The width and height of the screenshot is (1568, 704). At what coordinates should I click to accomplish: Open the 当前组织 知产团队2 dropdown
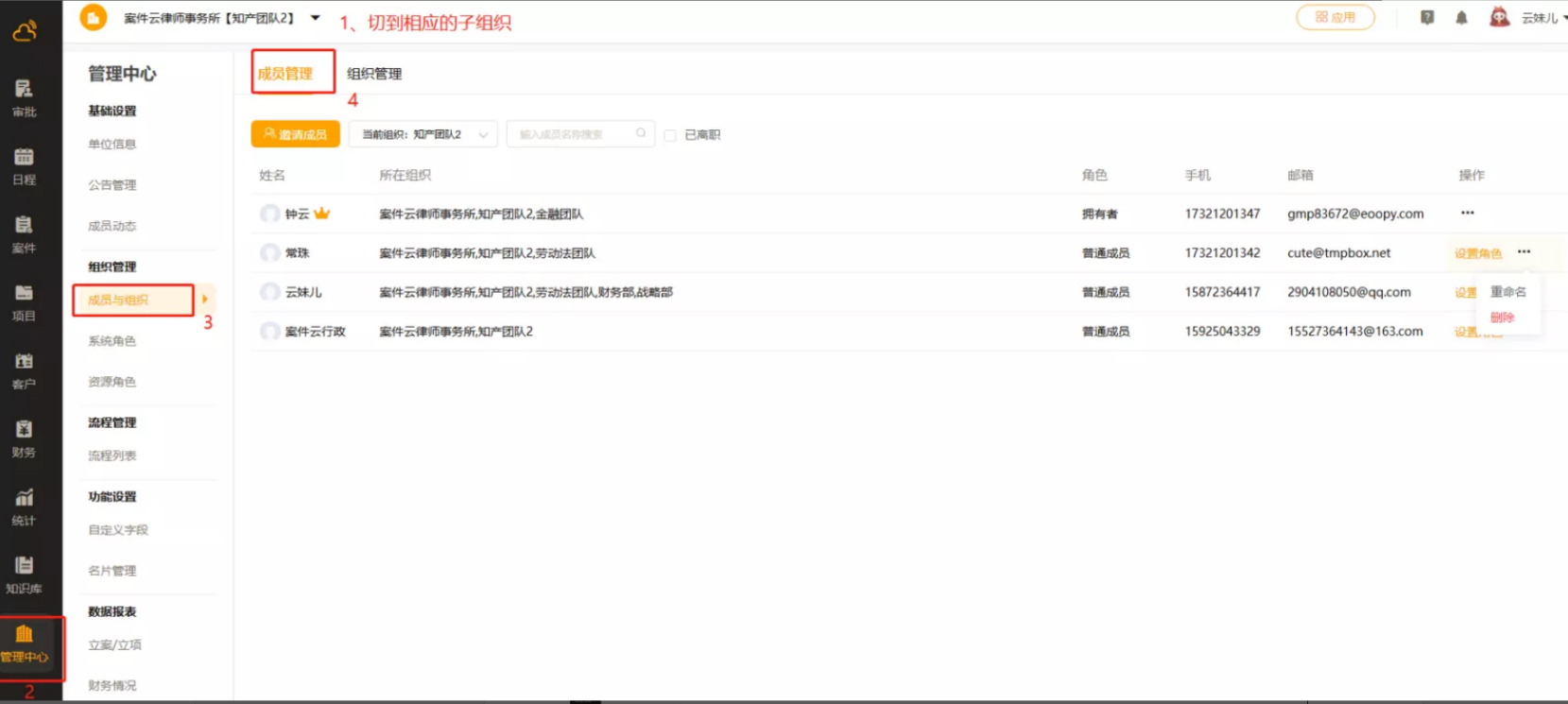(422, 134)
